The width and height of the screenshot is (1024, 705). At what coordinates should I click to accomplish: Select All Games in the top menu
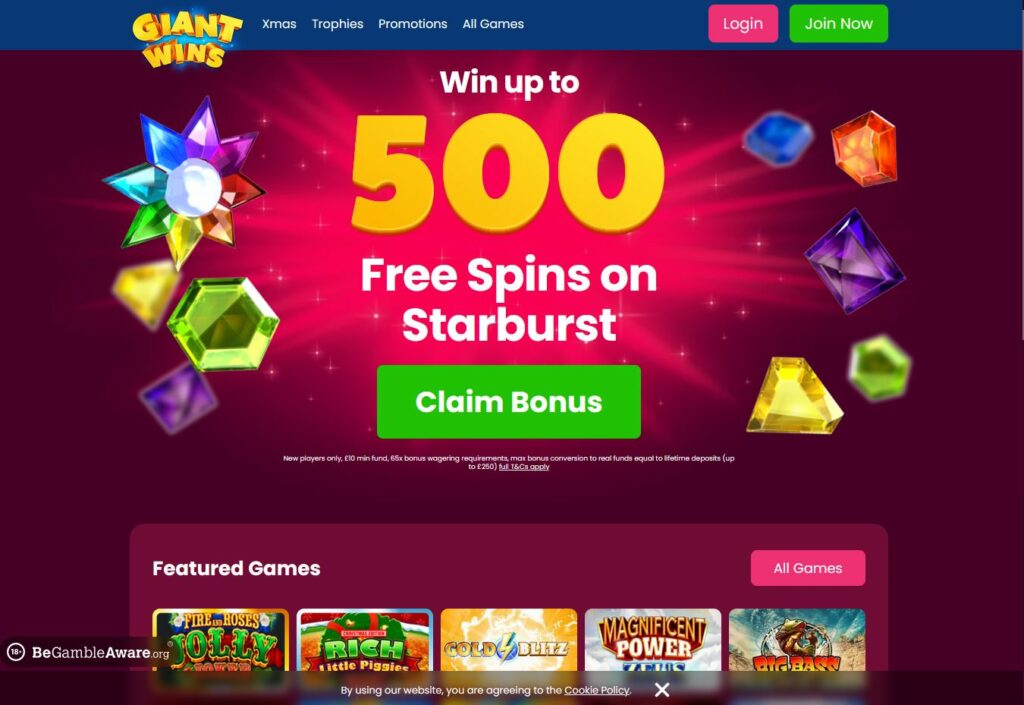click(x=493, y=24)
